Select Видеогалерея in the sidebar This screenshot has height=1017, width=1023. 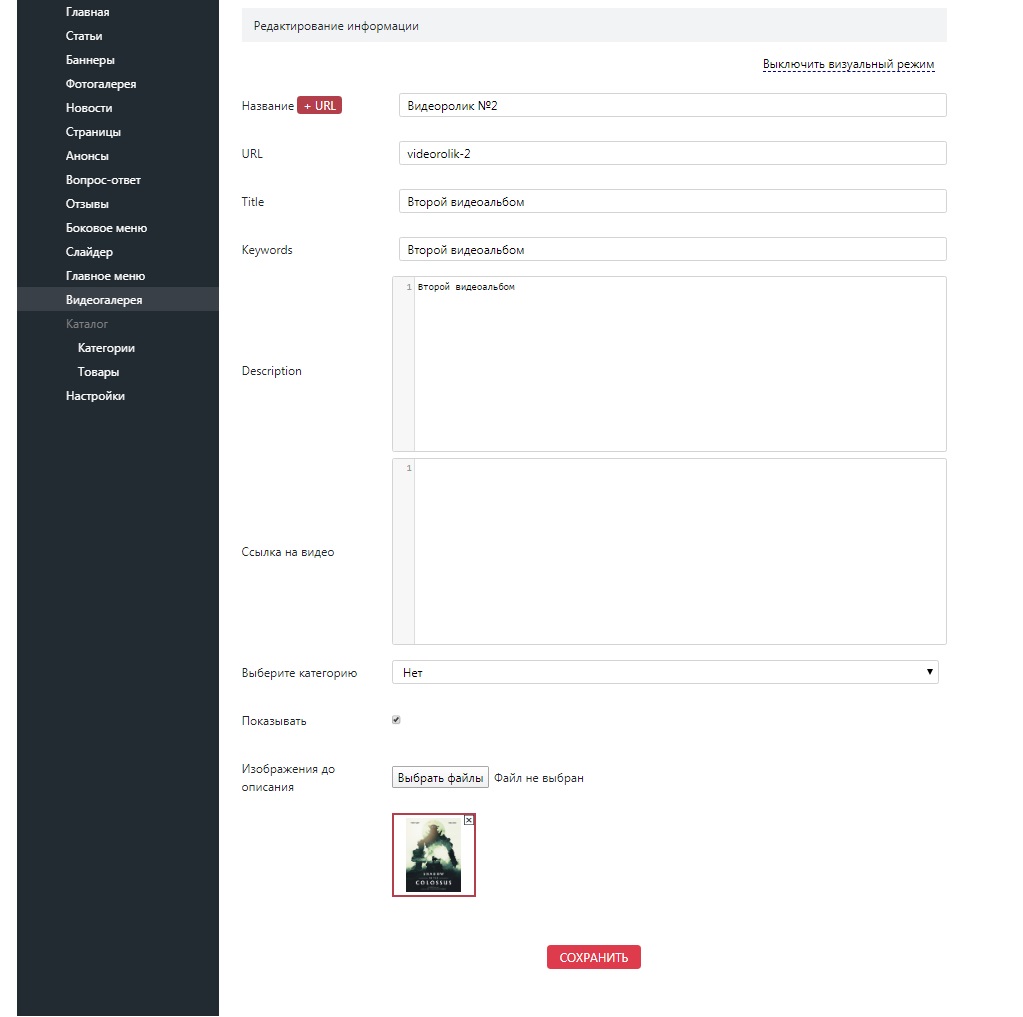[104, 300]
